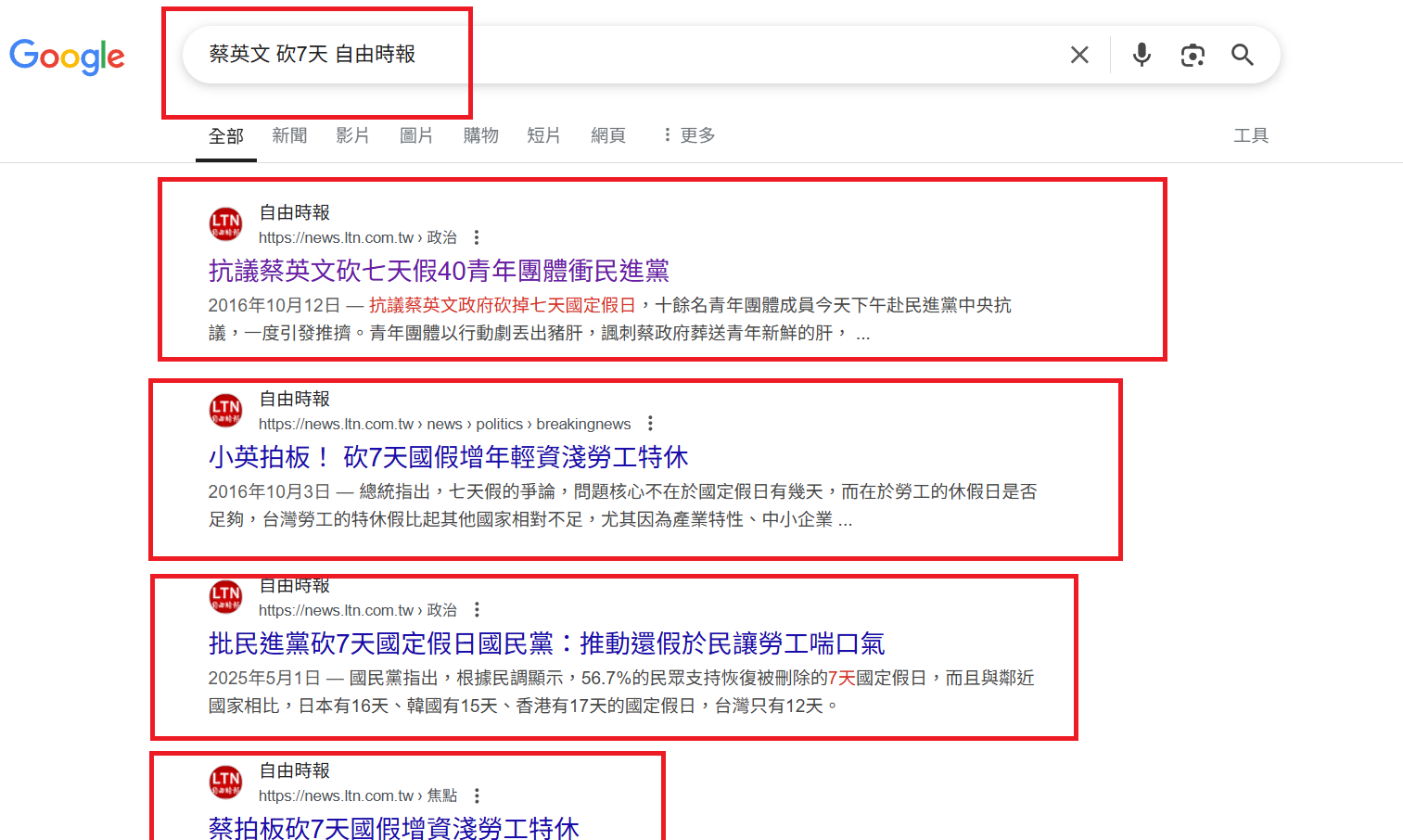Viewport: 1403px width, 840px height.
Task: Start voice search with the microphone icon
Action: (x=1142, y=55)
